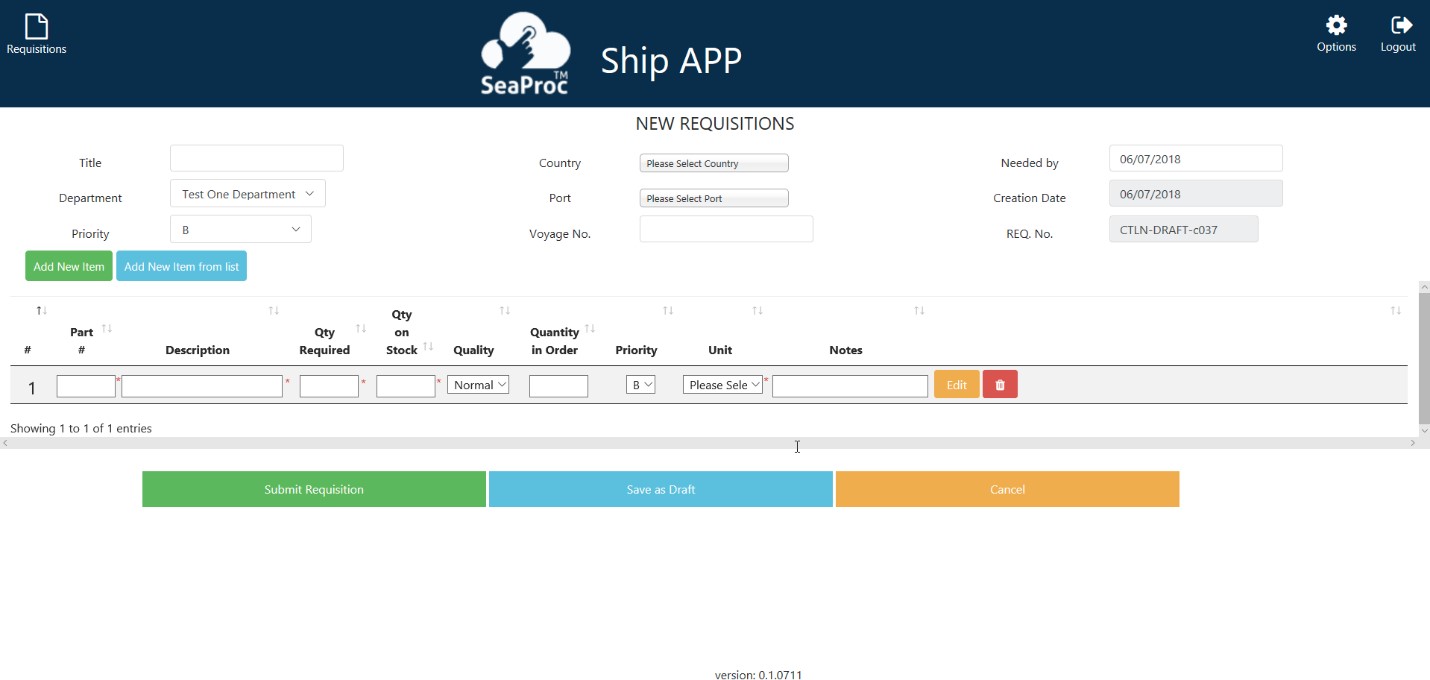Sort by the # column arrows
Image resolution: width=1430 pixels, height=680 pixels.
[42, 311]
